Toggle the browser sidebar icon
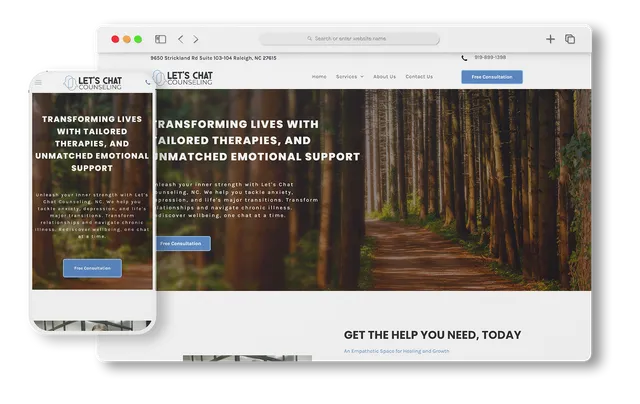This screenshot has height=404, width=640. [x=160, y=39]
